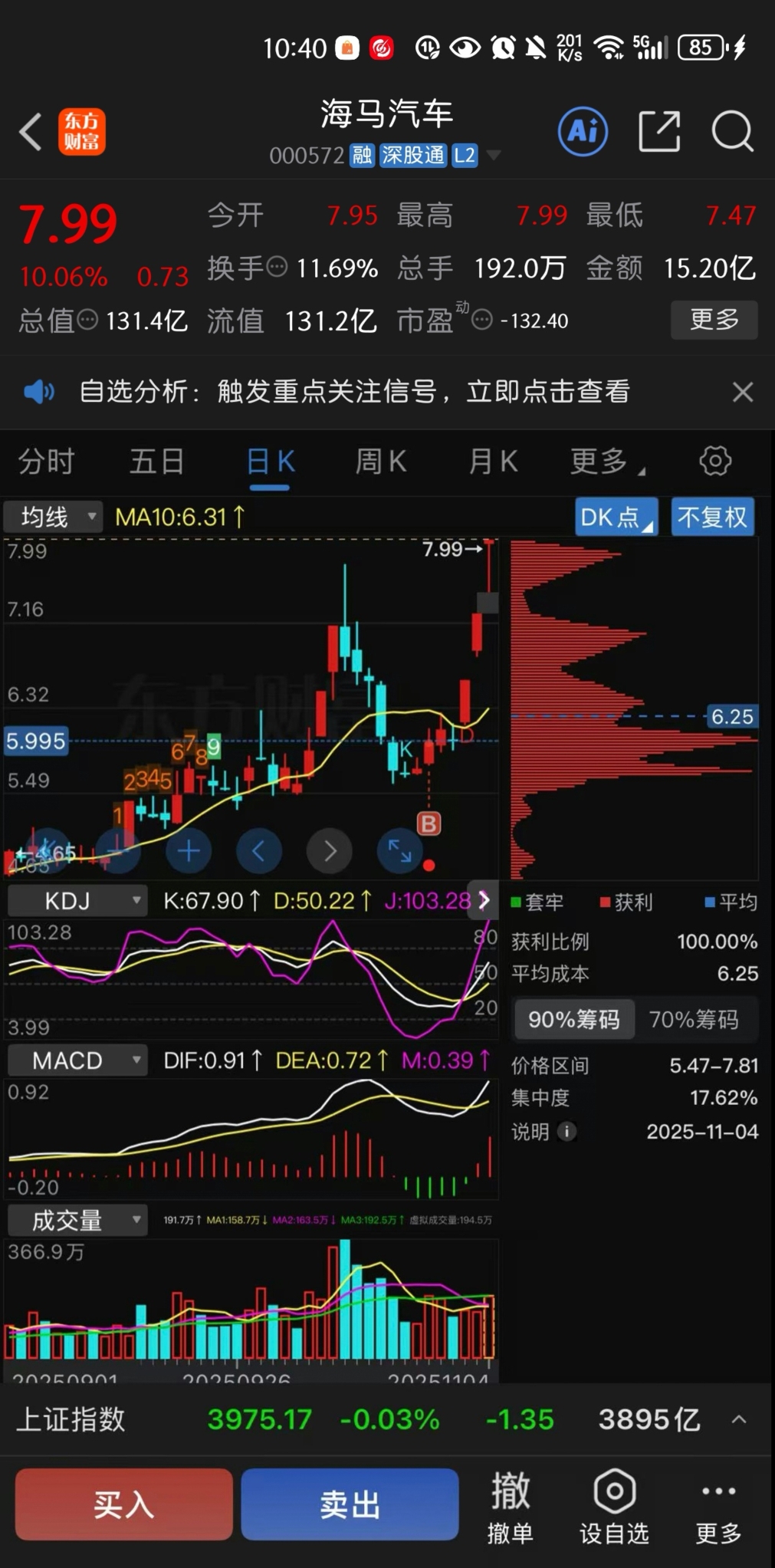Dismiss the 自选分析 notice bar

(x=742, y=393)
